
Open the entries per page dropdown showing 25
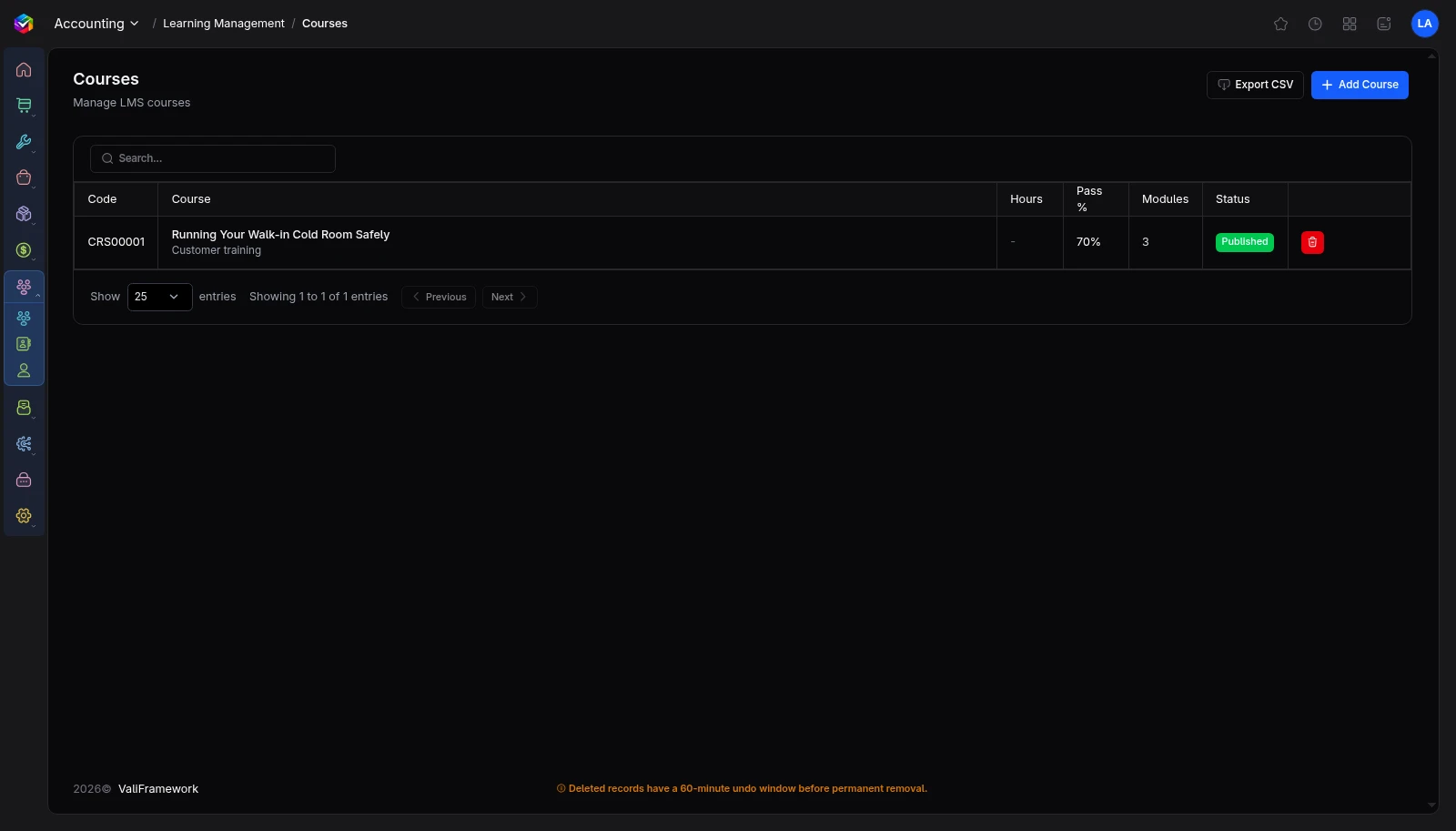pyautogui.click(x=159, y=297)
